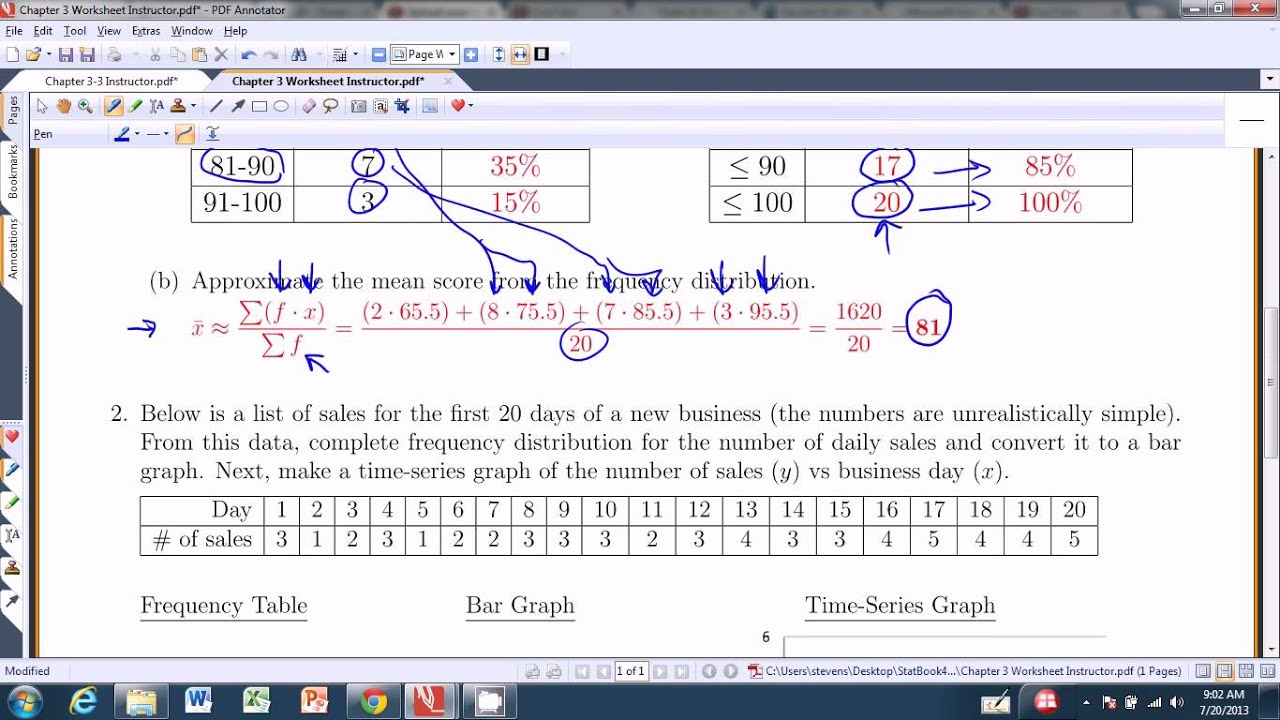Click the blue zoom out minus button
Screen dimensions: 1280x720
point(379,55)
